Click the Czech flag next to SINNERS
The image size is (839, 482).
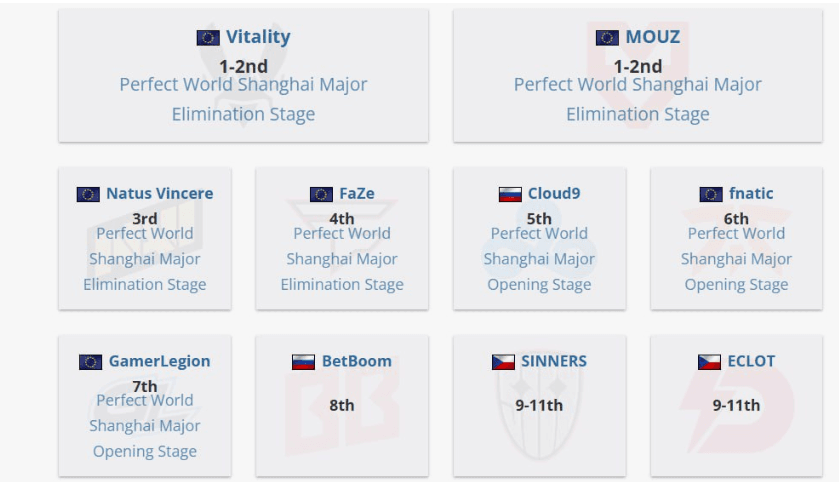tap(503, 362)
